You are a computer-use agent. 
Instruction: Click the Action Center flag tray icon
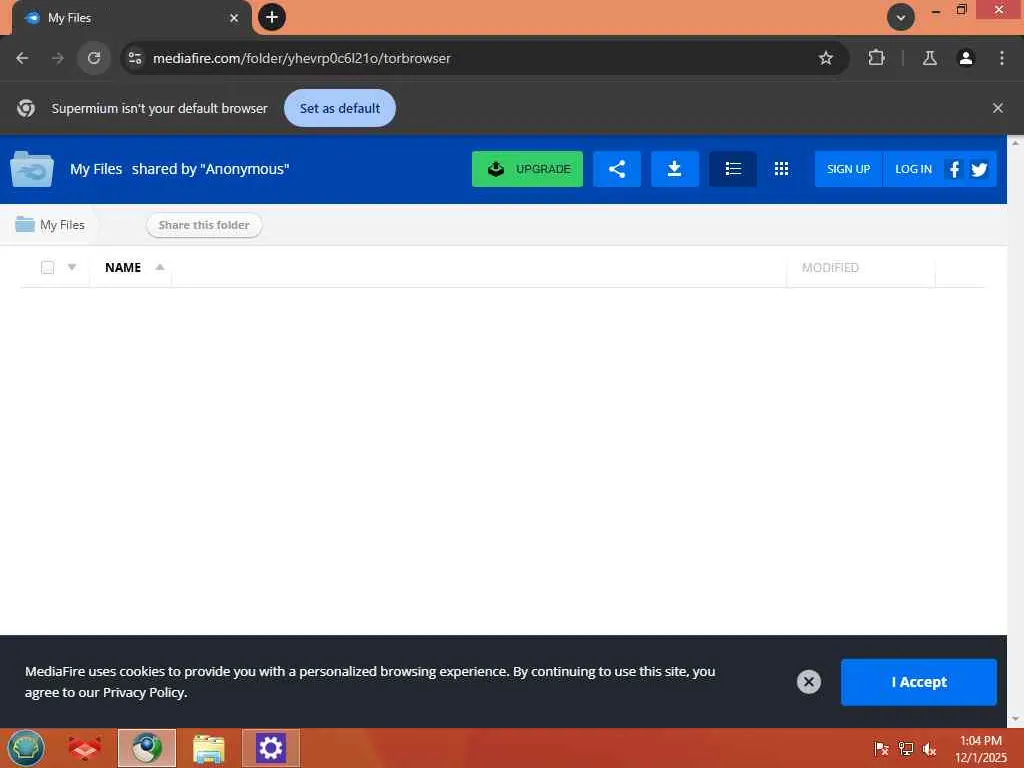(x=881, y=748)
